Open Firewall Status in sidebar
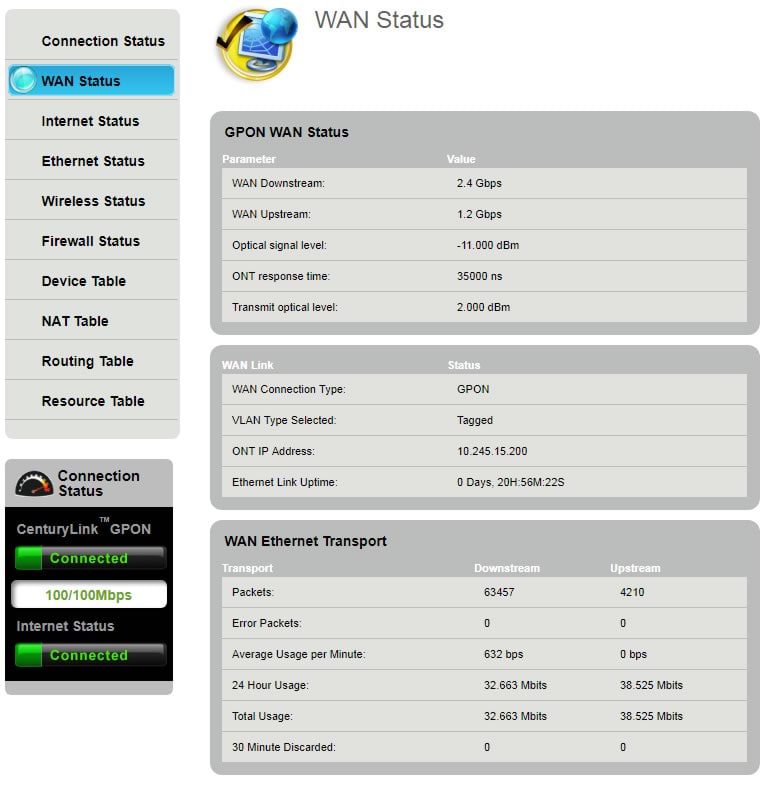Image resolution: width=766 pixels, height=785 pixels. point(90,241)
